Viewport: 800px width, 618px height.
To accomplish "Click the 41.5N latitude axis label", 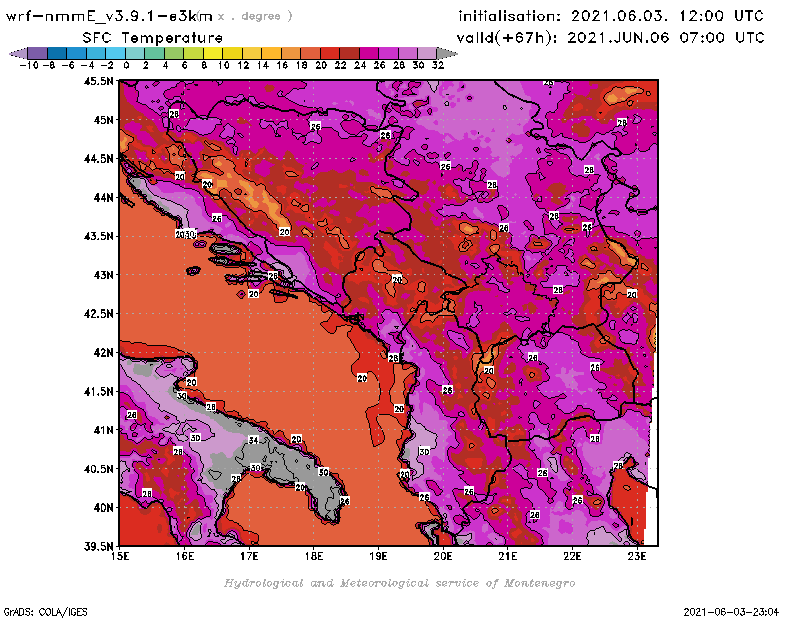I will pyautogui.click(x=98, y=391).
